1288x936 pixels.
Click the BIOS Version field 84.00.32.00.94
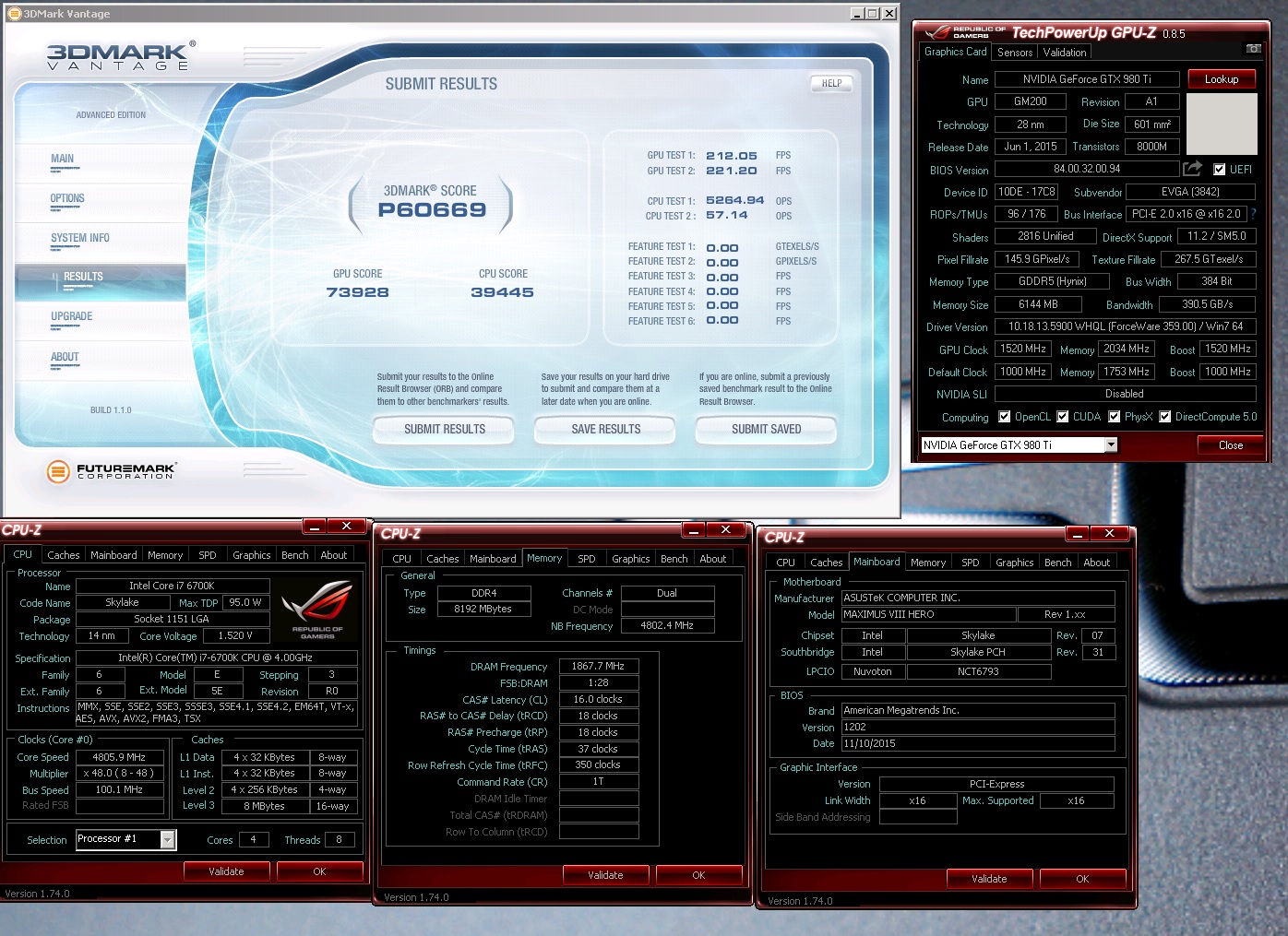point(1087,169)
